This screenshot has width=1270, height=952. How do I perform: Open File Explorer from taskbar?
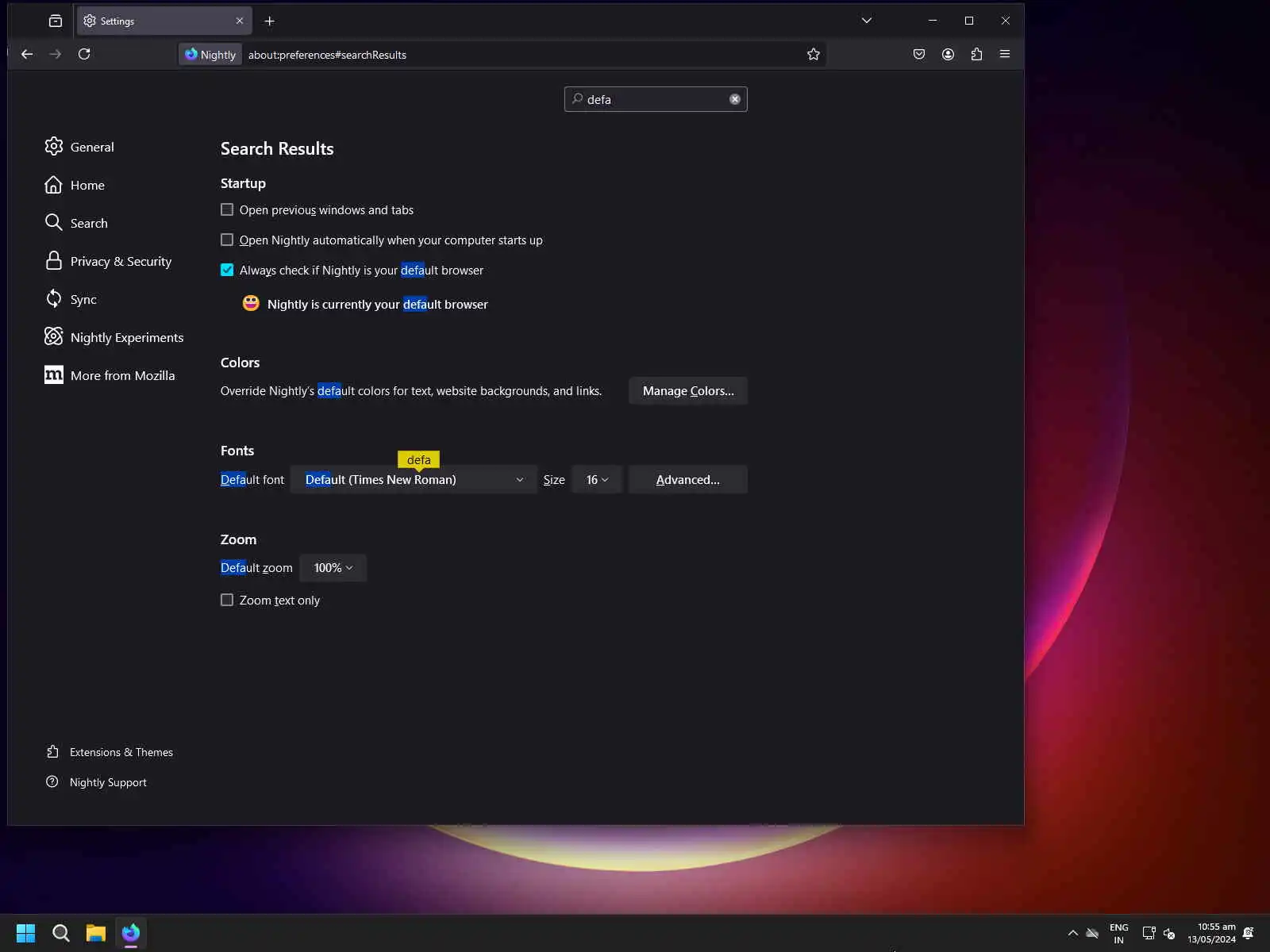click(x=96, y=933)
